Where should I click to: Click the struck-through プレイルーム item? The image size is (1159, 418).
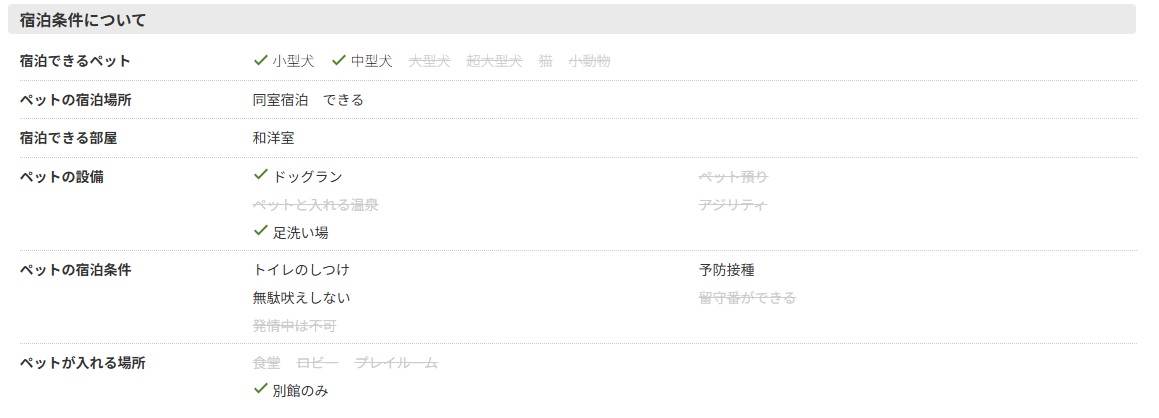397,363
